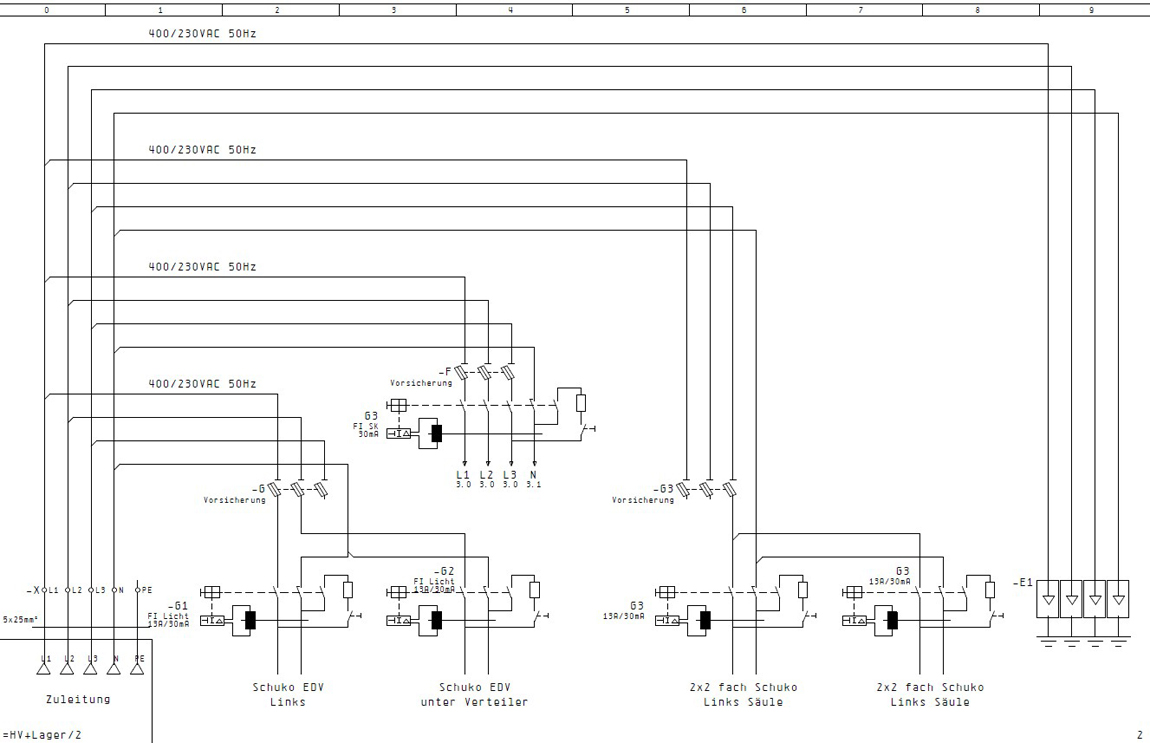1150x743 pixels.
Task: Select the 'Schuko EDV Links' label
Action: coord(280,694)
